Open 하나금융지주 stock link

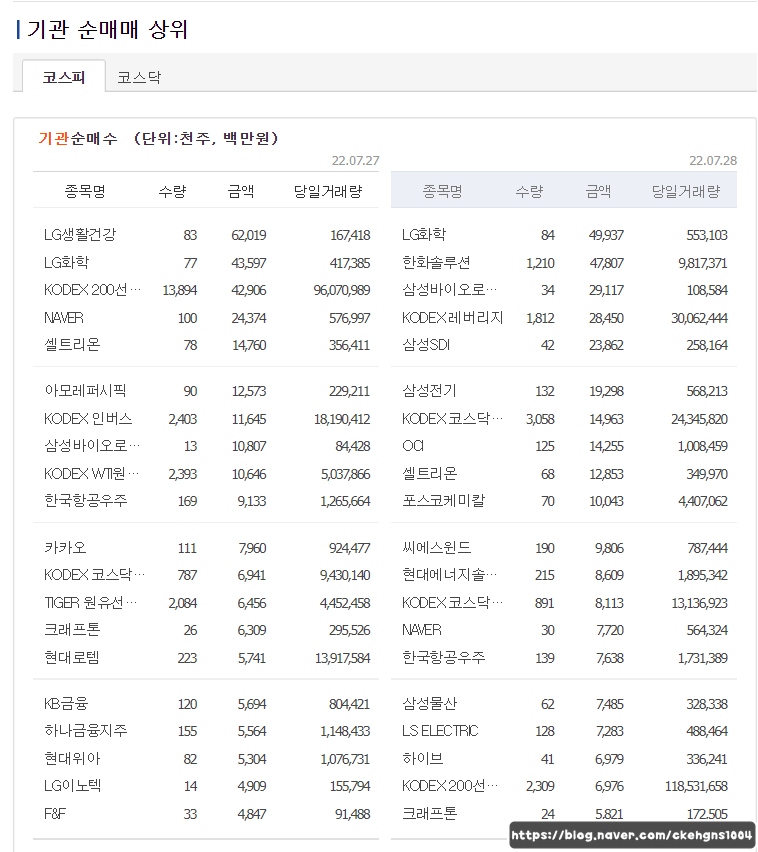point(86,731)
